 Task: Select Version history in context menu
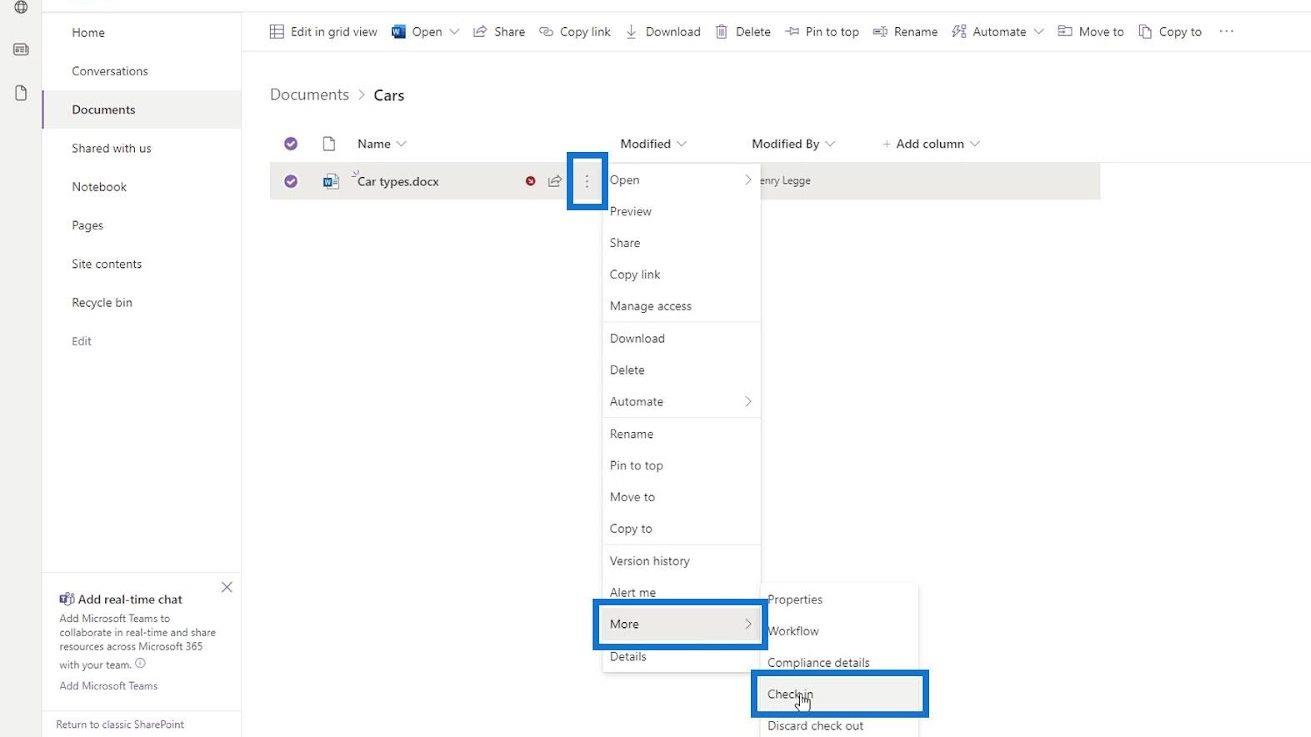coord(681,561)
